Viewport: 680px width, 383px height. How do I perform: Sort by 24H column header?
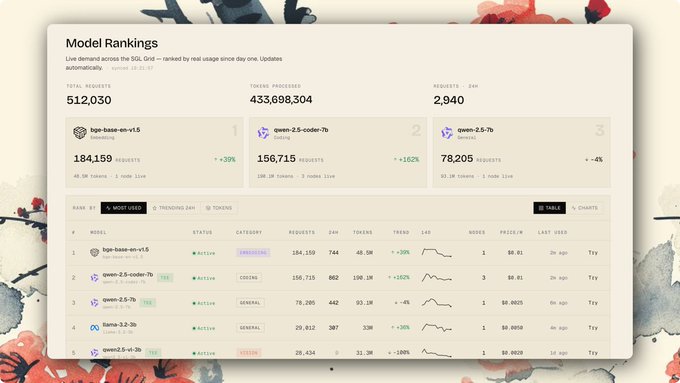point(333,232)
